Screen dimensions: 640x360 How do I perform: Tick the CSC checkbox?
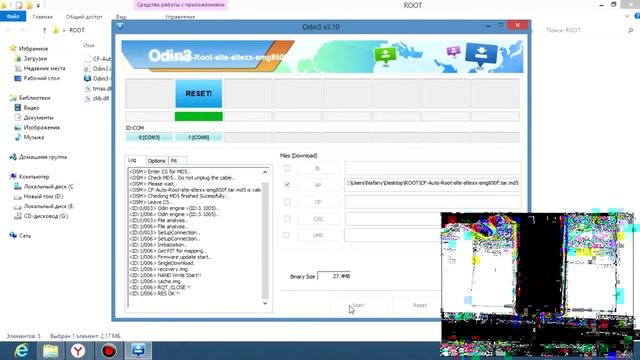287,219
